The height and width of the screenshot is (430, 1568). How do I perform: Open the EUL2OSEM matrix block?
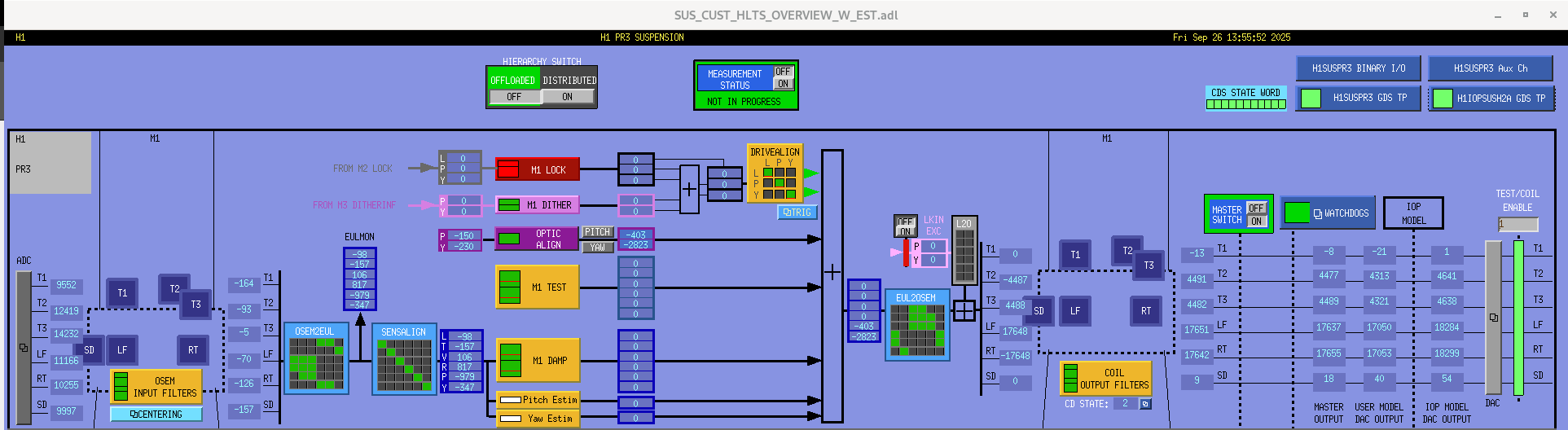click(x=917, y=331)
